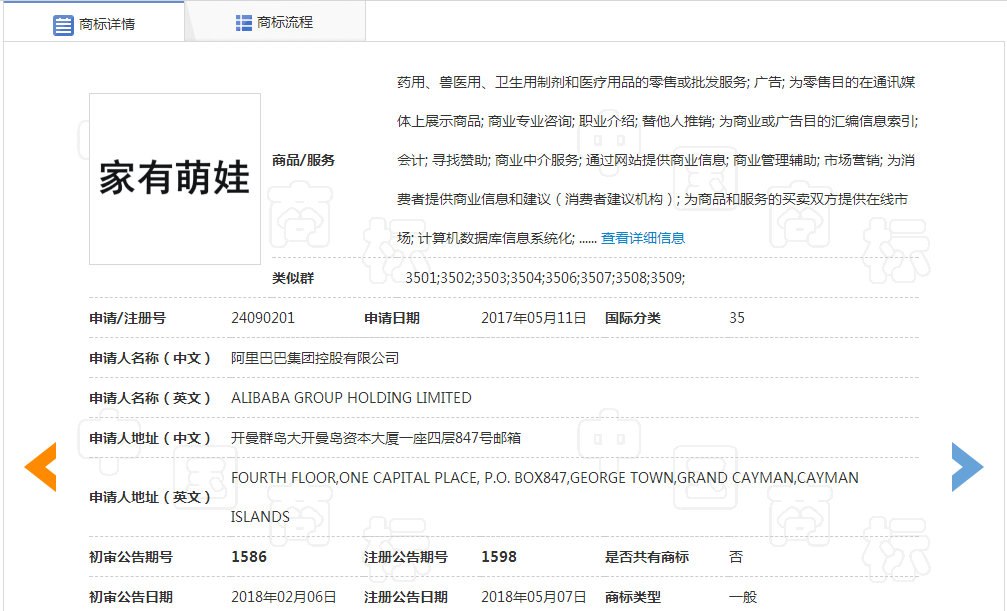The height and width of the screenshot is (611, 1007).
Task: Click the 申请日期 label
Action: coord(392,318)
